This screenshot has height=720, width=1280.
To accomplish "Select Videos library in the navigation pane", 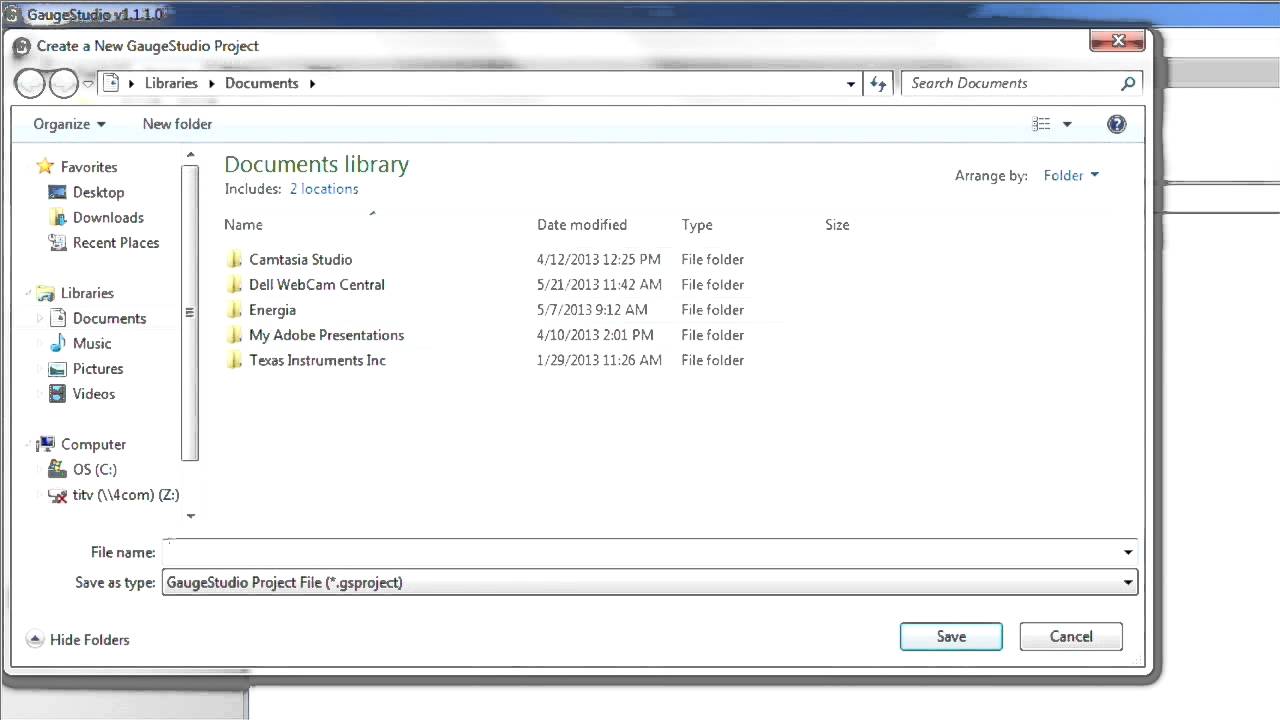I will tap(94, 393).
